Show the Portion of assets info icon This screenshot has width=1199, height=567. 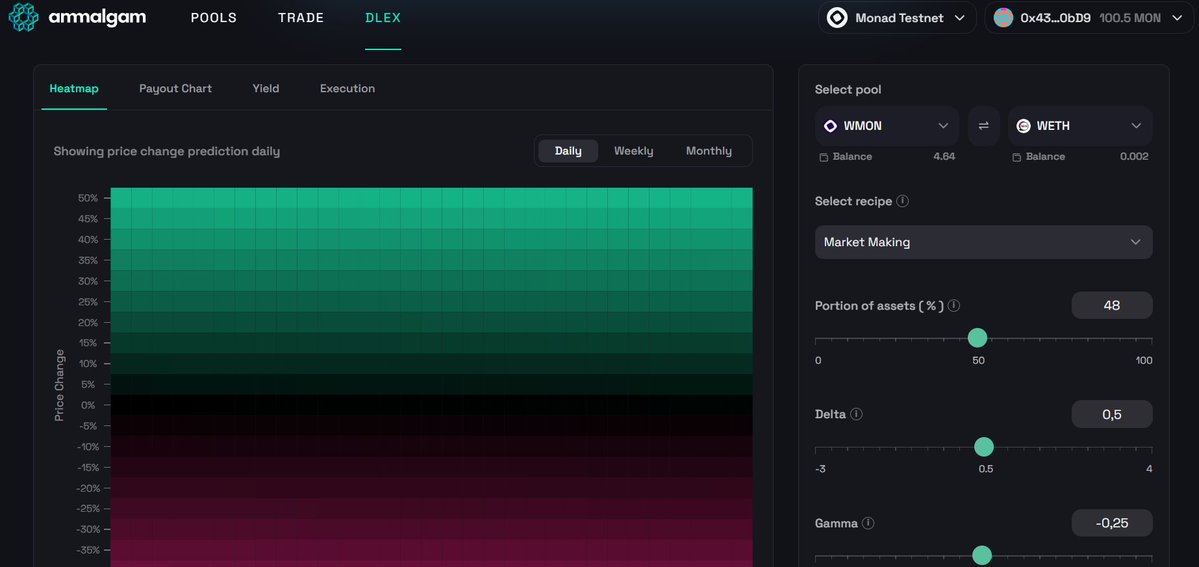(954, 305)
